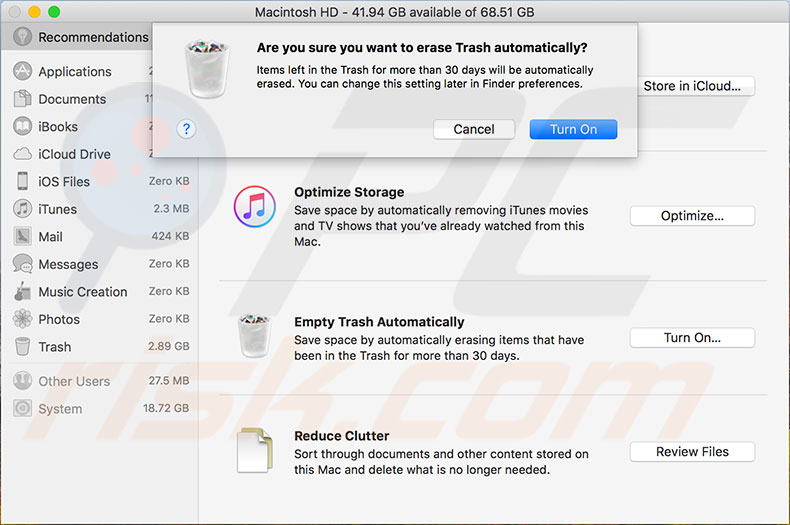This screenshot has height=525, width=790.
Task: Click the Applications sidebar icon
Action: point(22,71)
